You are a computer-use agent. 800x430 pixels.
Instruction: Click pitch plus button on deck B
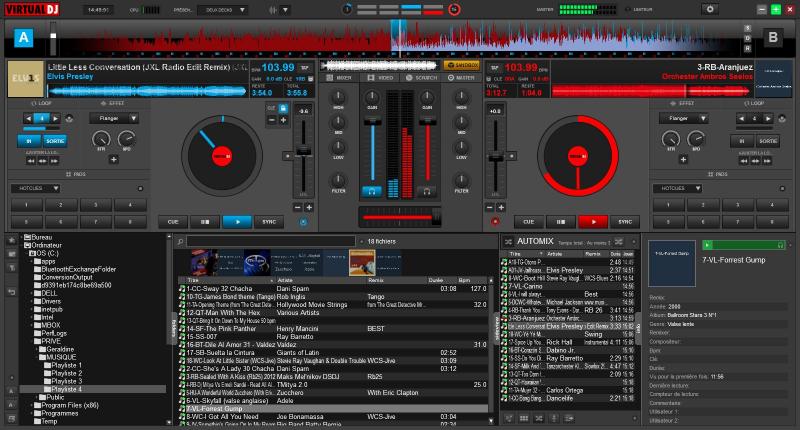tap(501, 208)
